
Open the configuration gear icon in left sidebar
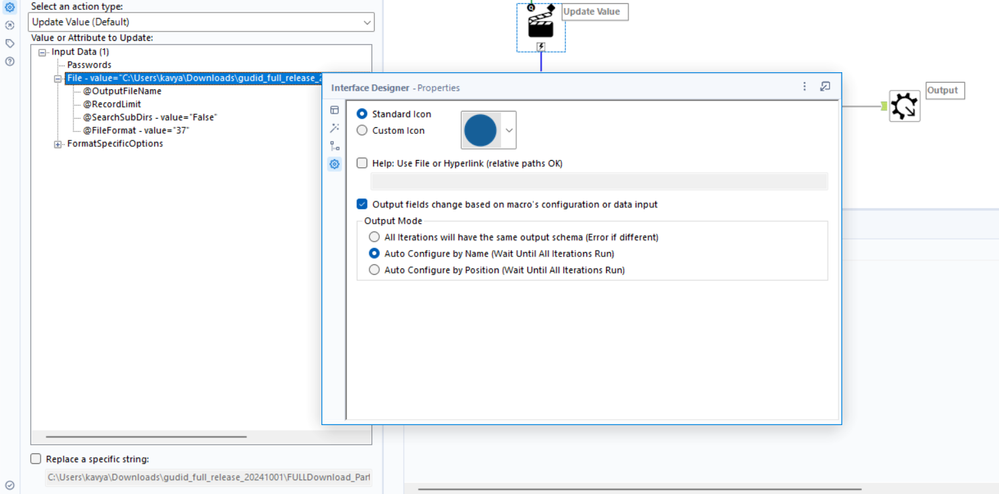pyautogui.click(x=10, y=8)
